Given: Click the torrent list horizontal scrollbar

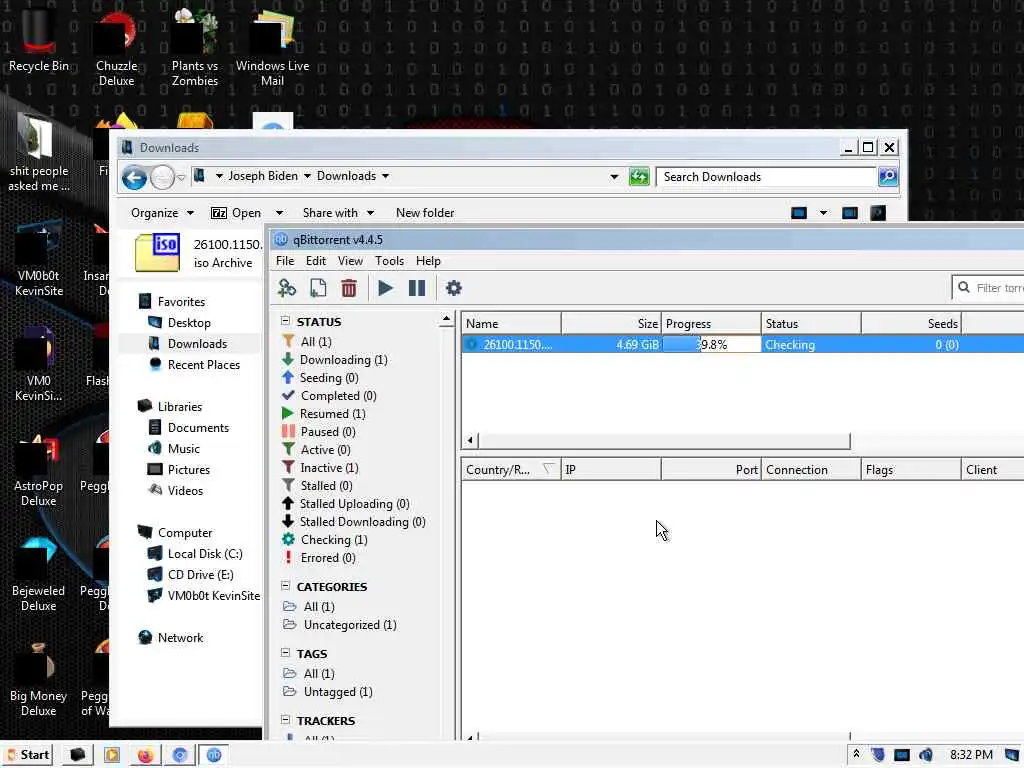Looking at the screenshot, I should (664, 440).
